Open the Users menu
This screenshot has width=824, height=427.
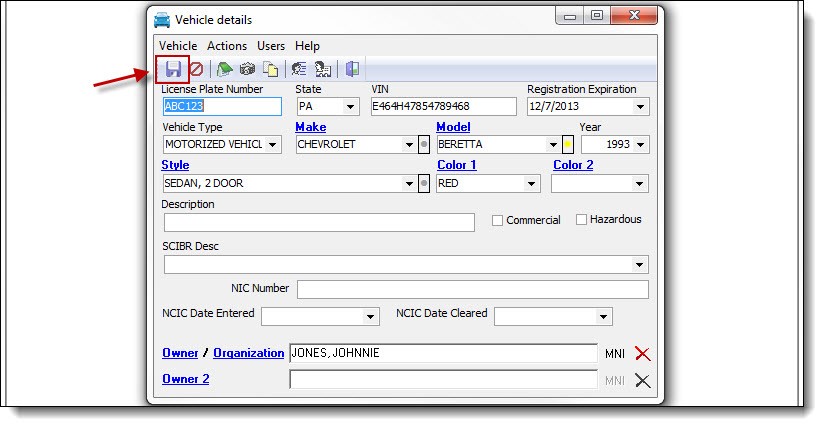point(271,46)
